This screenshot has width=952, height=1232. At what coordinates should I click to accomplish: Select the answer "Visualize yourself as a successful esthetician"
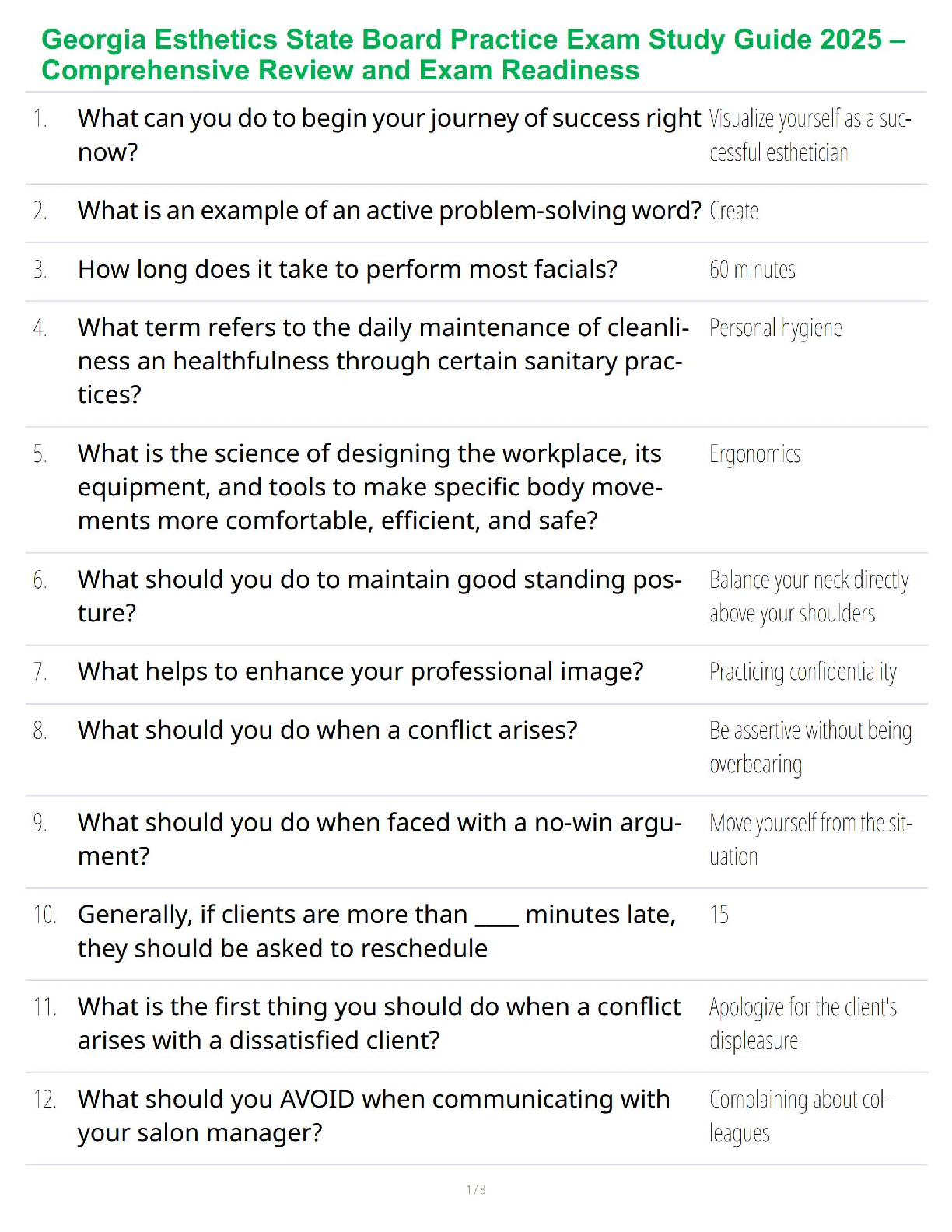pyautogui.click(x=809, y=135)
